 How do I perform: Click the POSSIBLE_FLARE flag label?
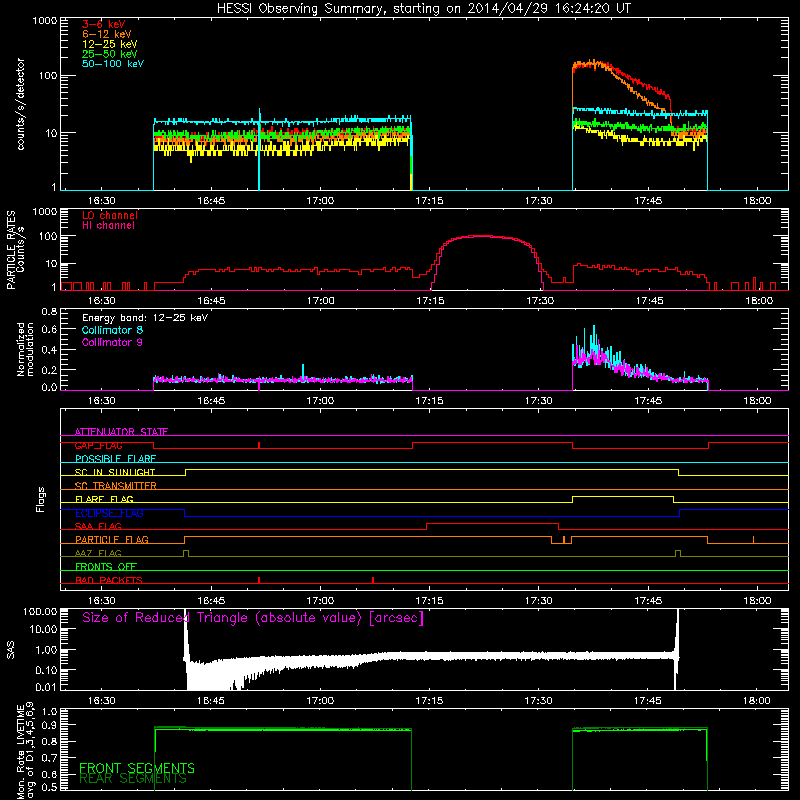click(115, 459)
